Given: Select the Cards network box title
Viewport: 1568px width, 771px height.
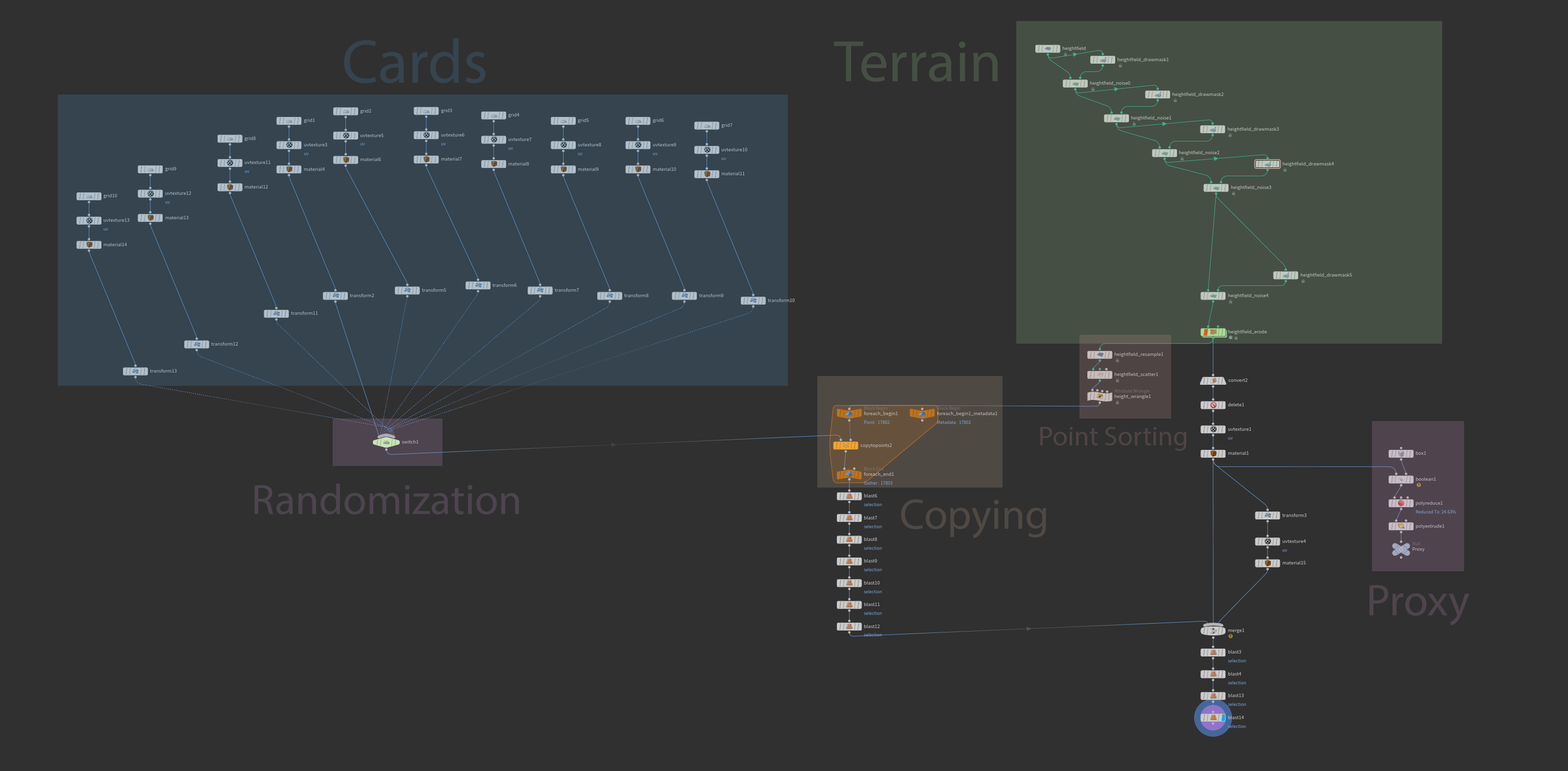Looking at the screenshot, I should pyautogui.click(x=414, y=63).
